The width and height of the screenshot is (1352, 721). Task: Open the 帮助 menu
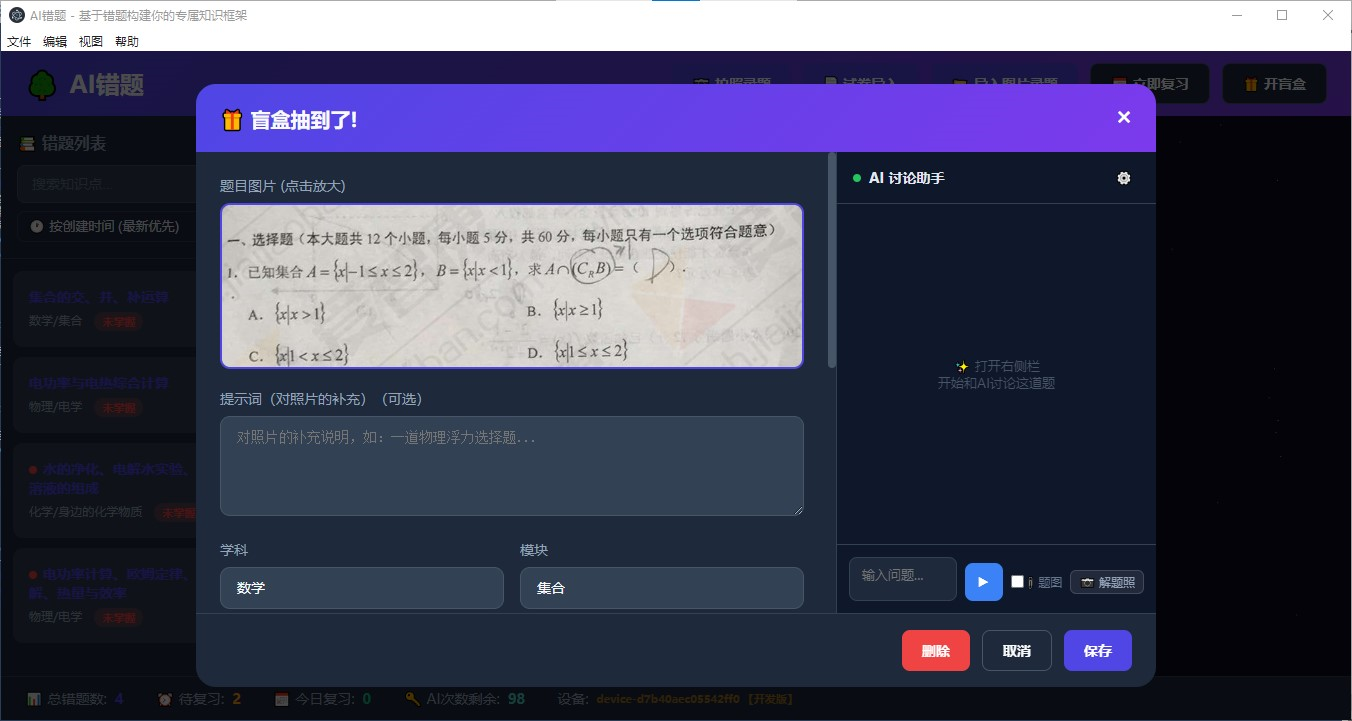[127, 42]
